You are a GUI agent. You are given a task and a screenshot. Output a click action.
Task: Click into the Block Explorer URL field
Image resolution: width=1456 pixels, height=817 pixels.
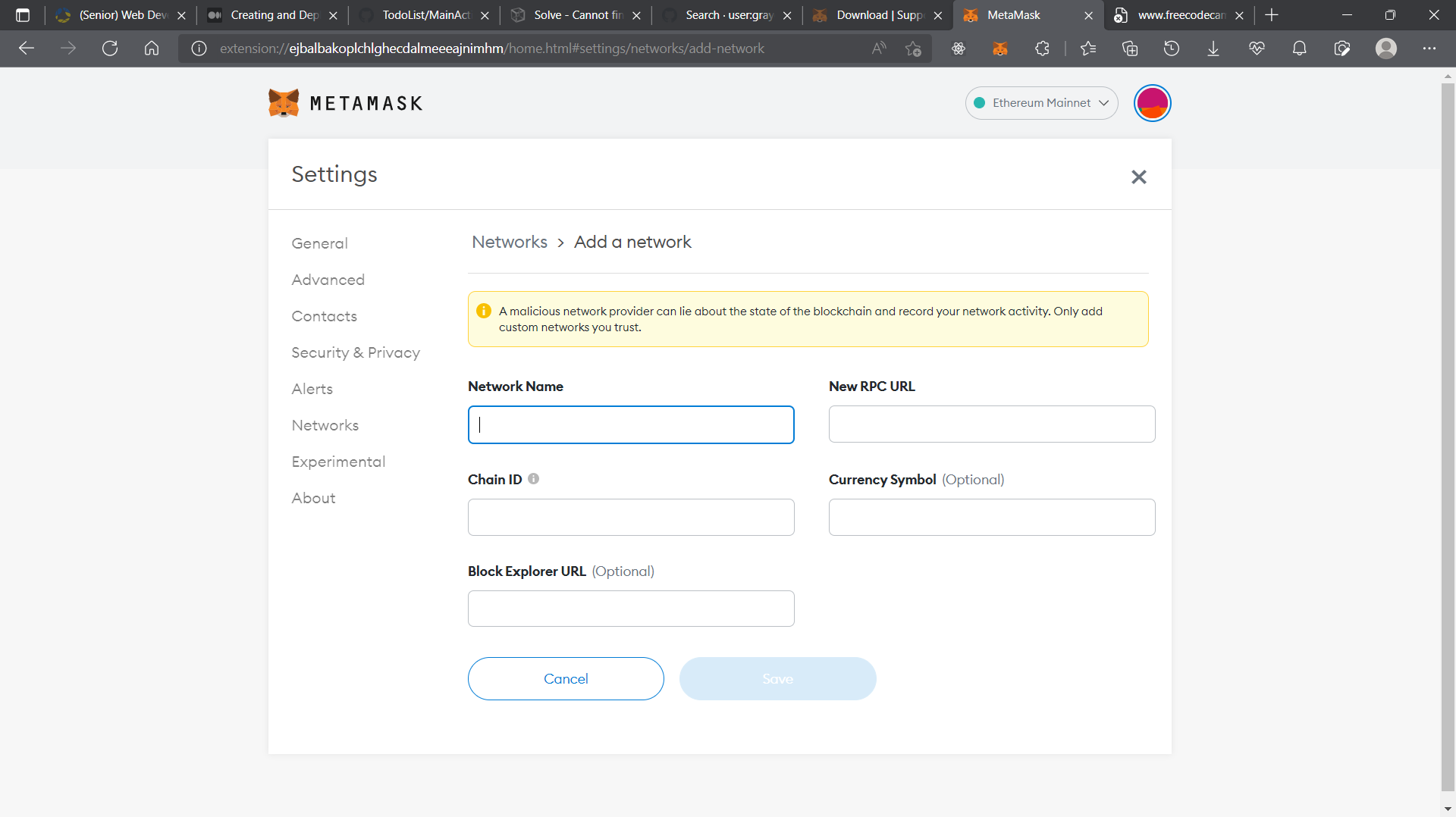631,609
